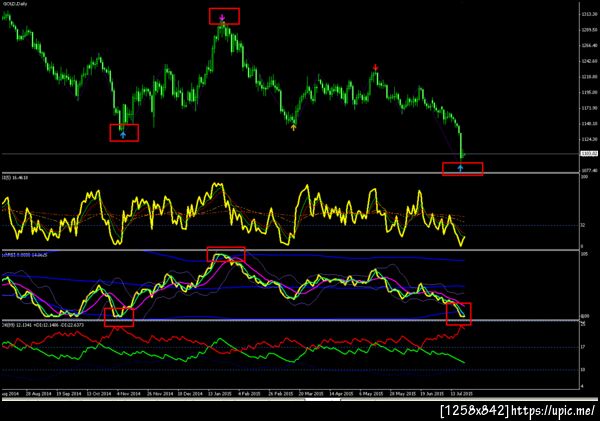The height and width of the screenshot is (421, 600).
Task: Click the 1242.60 price axis label
Action: point(589,61)
